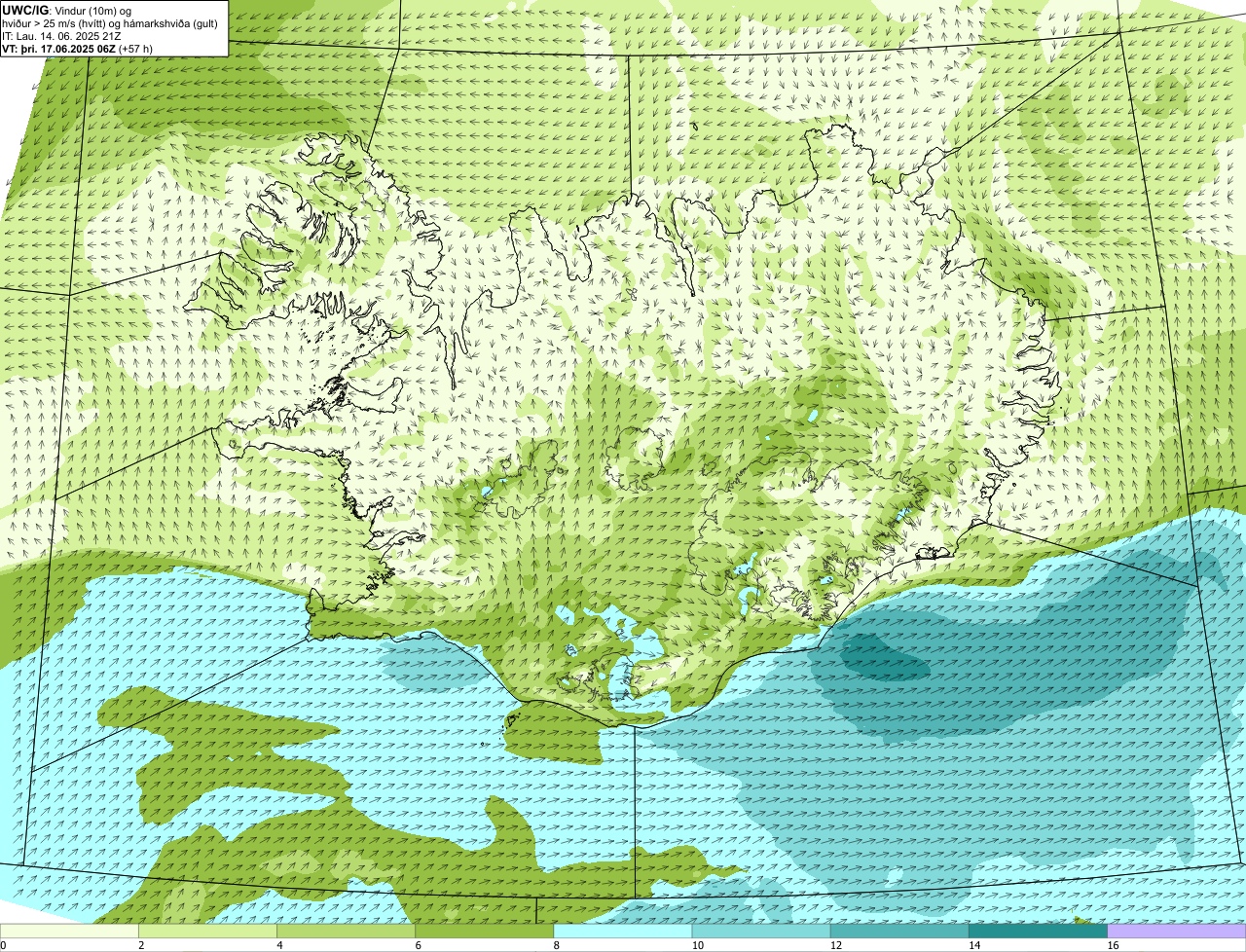Click the title line 'UWC/IG: Vindur (10m) og'
This screenshot has height=952, width=1246.
coord(66,11)
